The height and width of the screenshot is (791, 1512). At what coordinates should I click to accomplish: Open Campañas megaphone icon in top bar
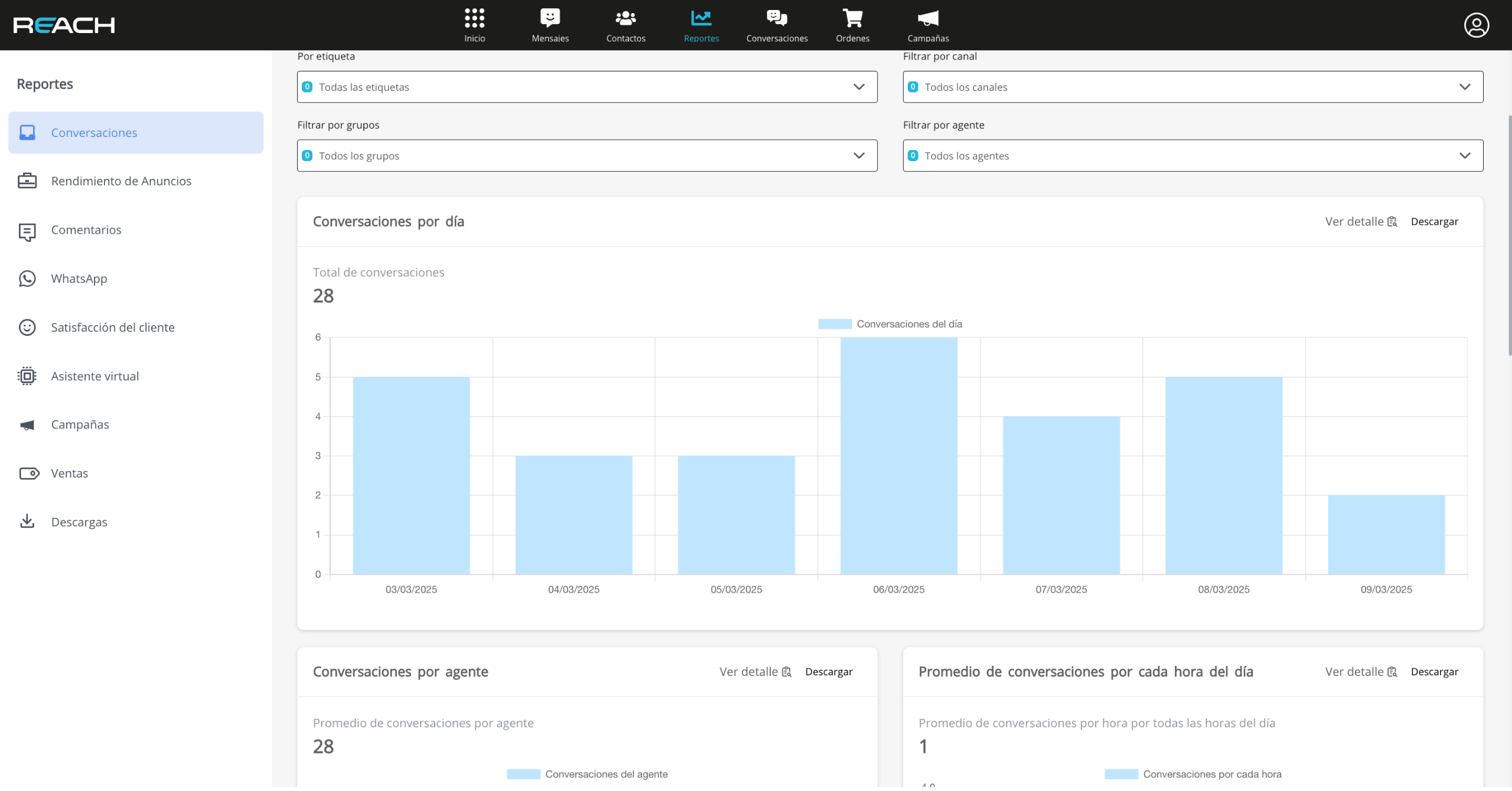[x=928, y=18]
